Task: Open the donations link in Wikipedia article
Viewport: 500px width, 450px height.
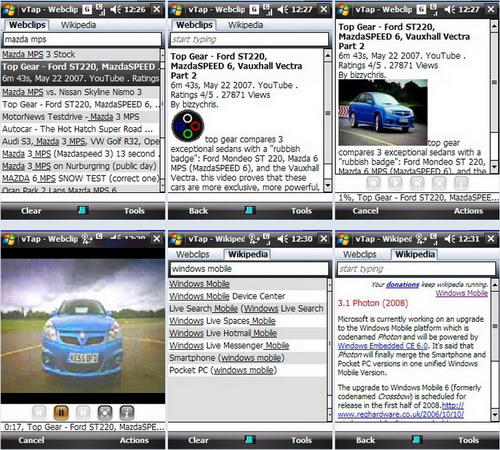Action: (x=403, y=284)
